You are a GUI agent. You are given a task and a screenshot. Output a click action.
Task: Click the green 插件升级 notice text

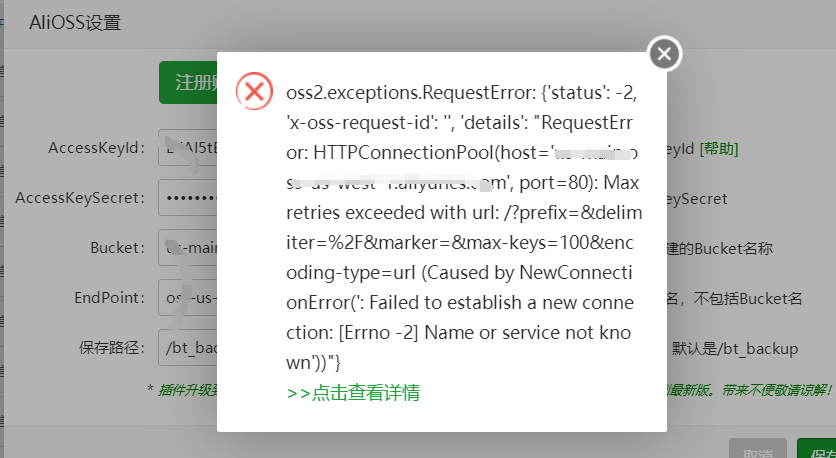point(188,390)
